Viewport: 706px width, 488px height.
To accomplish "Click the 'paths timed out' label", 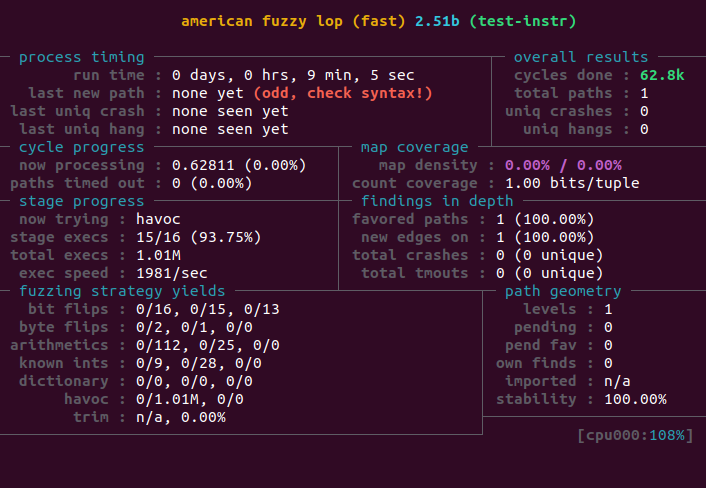I will [77, 183].
